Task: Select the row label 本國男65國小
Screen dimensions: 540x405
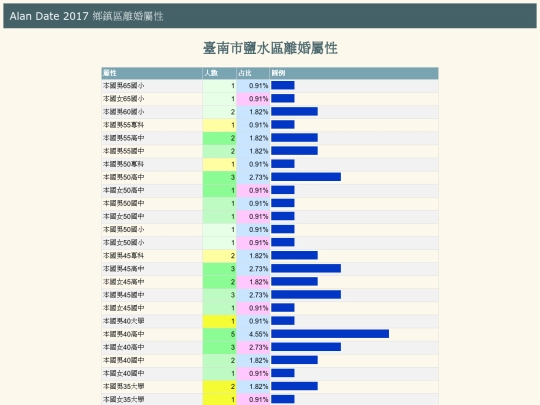Action: pos(124,86)
